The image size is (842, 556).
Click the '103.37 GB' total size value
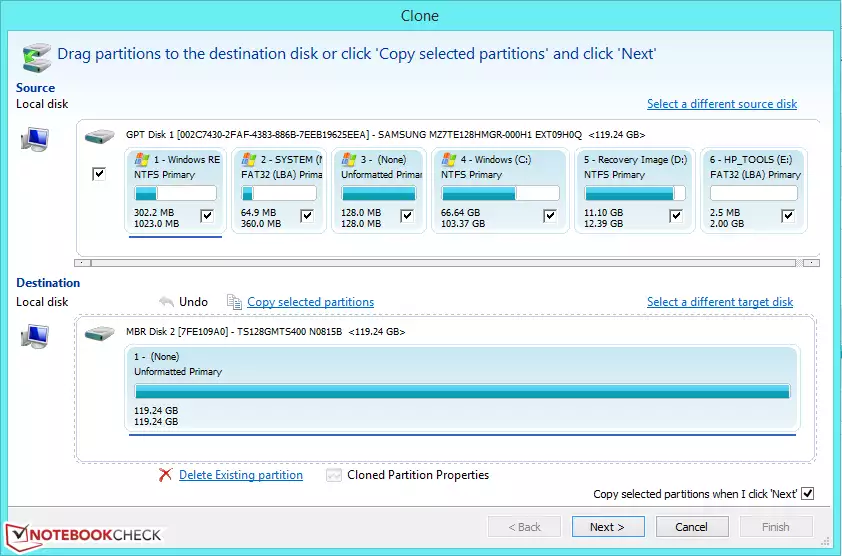pos(463,223)
